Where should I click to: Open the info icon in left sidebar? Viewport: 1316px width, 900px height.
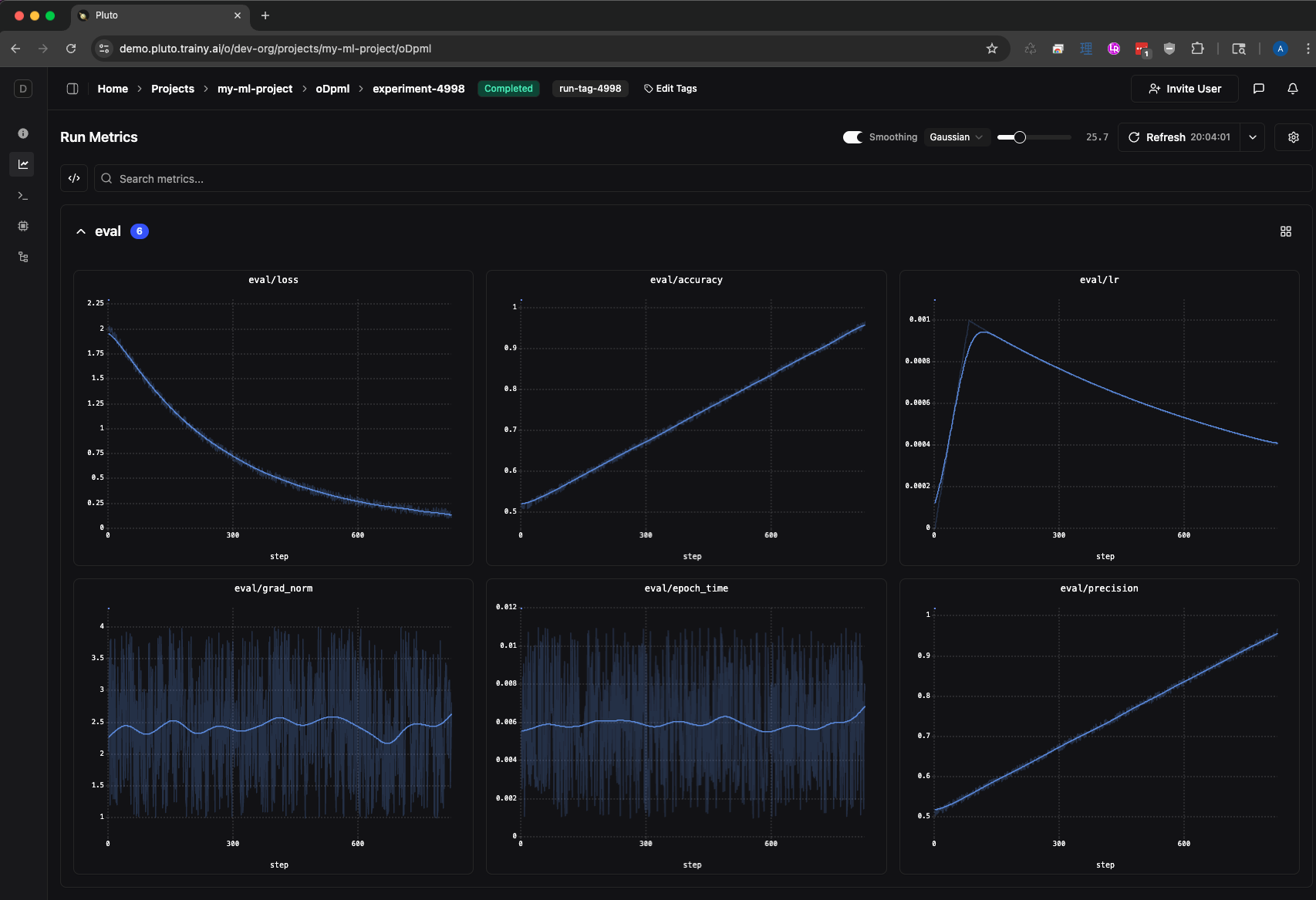coord(23,133)
